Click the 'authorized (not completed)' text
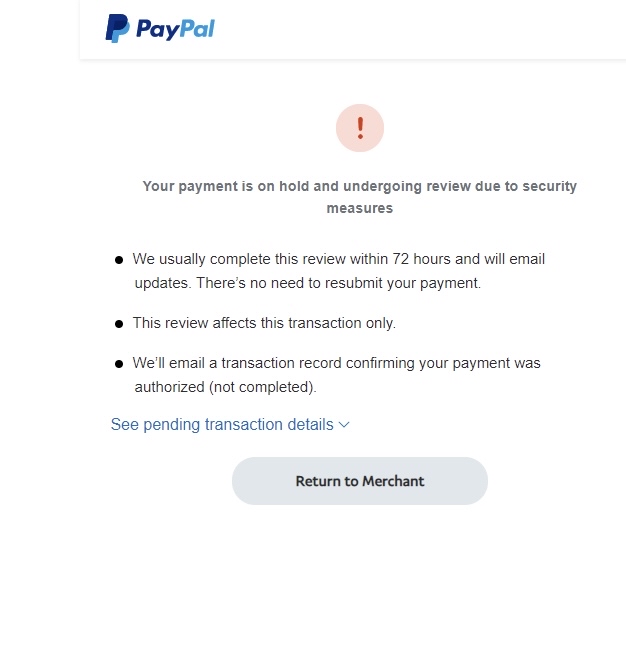 coord(225,387)
